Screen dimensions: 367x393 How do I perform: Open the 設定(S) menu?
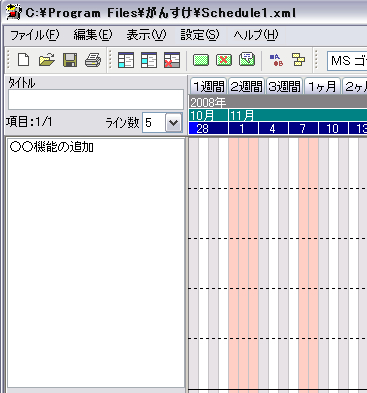point(200,35)
